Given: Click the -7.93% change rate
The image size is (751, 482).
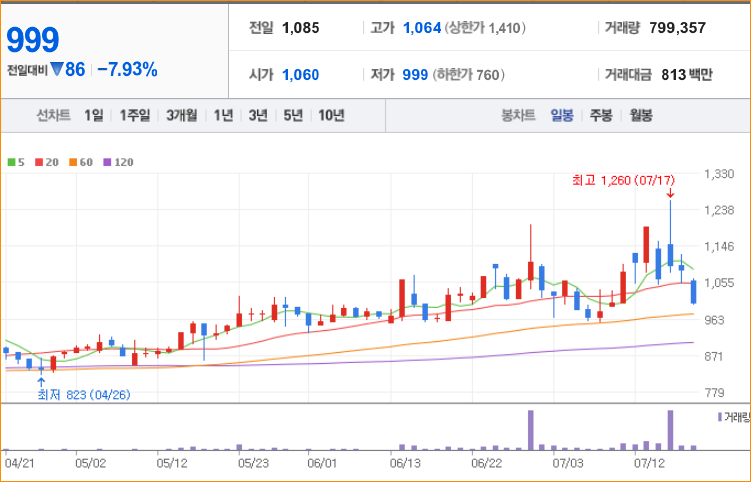Looking at the screenshot, I should [127, 70].
